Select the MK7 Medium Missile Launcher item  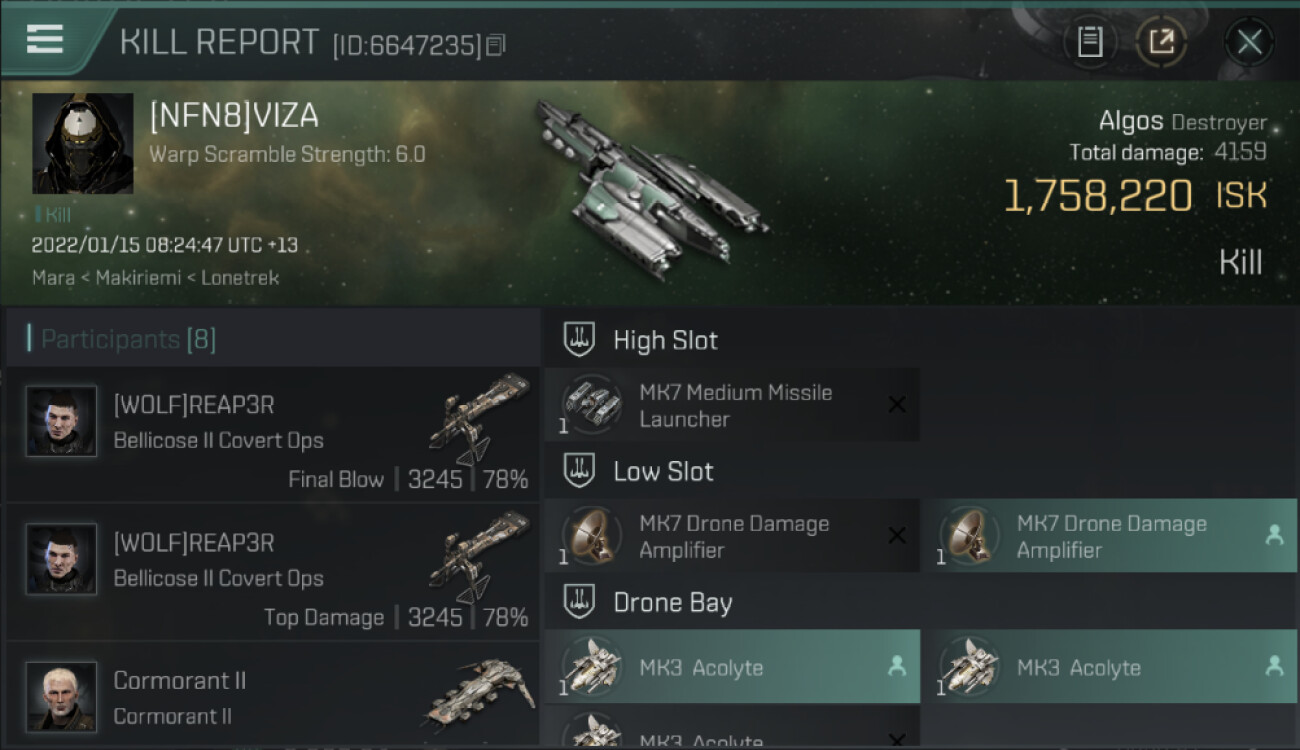click(x=732, y=405)
